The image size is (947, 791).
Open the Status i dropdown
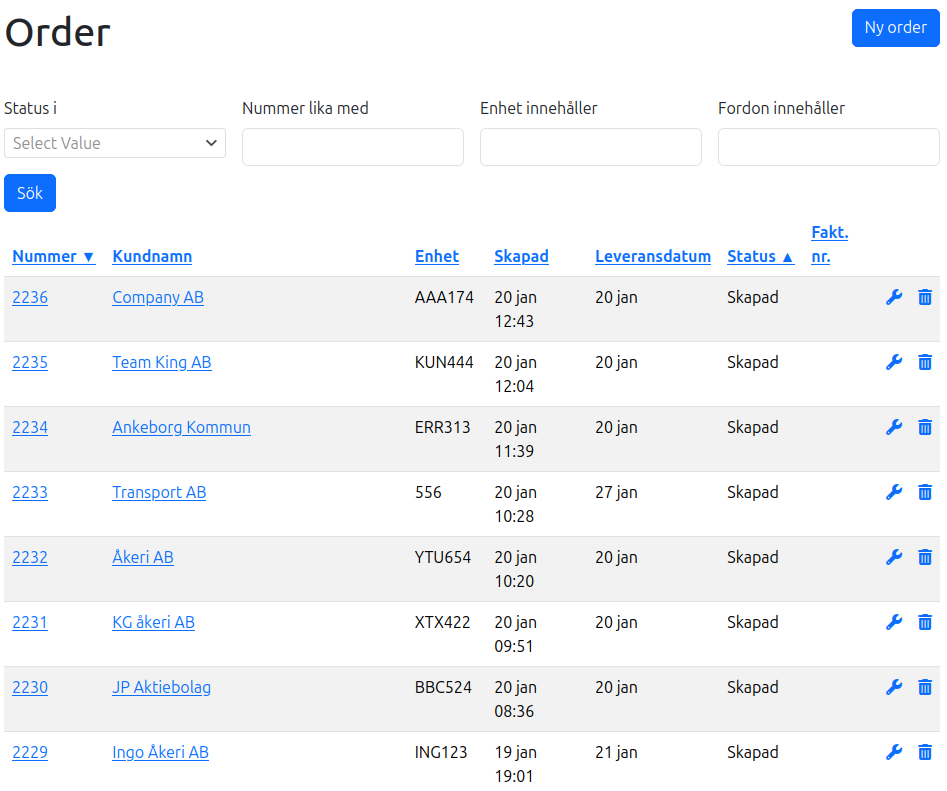[115, 143]
